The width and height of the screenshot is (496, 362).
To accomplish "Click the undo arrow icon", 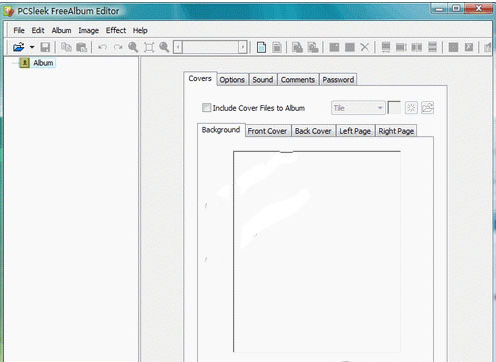I will [x=102, y=47].
